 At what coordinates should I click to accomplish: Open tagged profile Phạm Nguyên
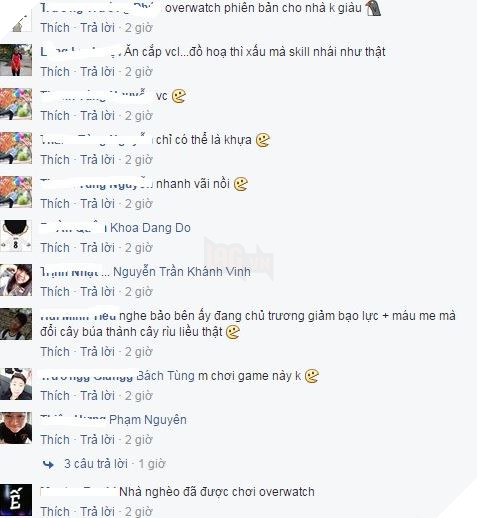point(148,420)
